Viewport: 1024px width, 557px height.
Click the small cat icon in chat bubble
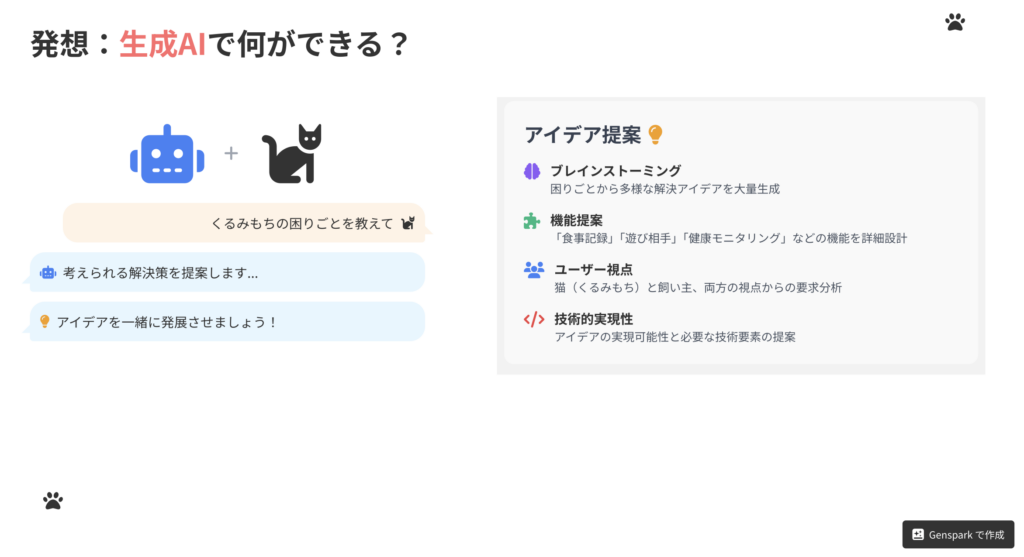tap(408, 223)
